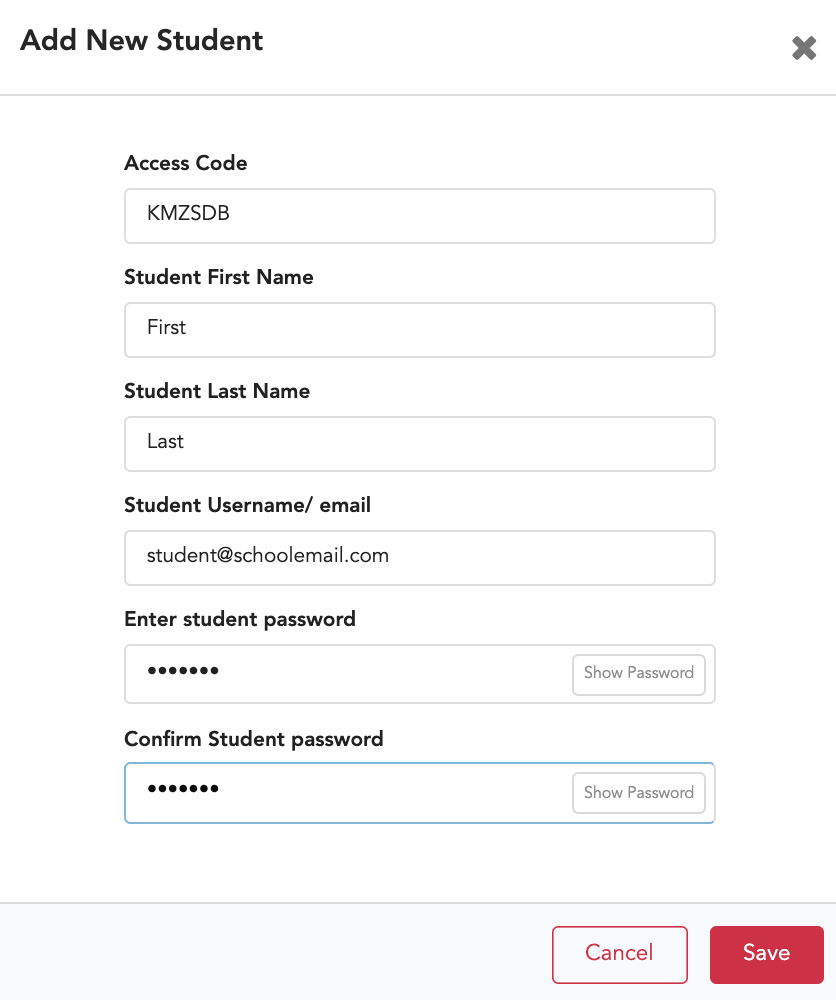Click the Add New Student dialog title

pyautogui.click(x=141, y=41)
